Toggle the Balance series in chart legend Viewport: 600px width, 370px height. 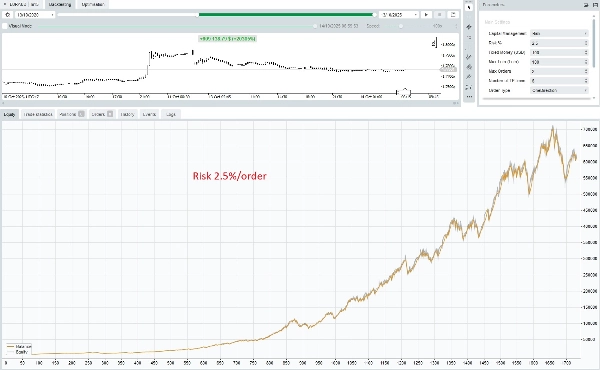(x=20, y=347)
